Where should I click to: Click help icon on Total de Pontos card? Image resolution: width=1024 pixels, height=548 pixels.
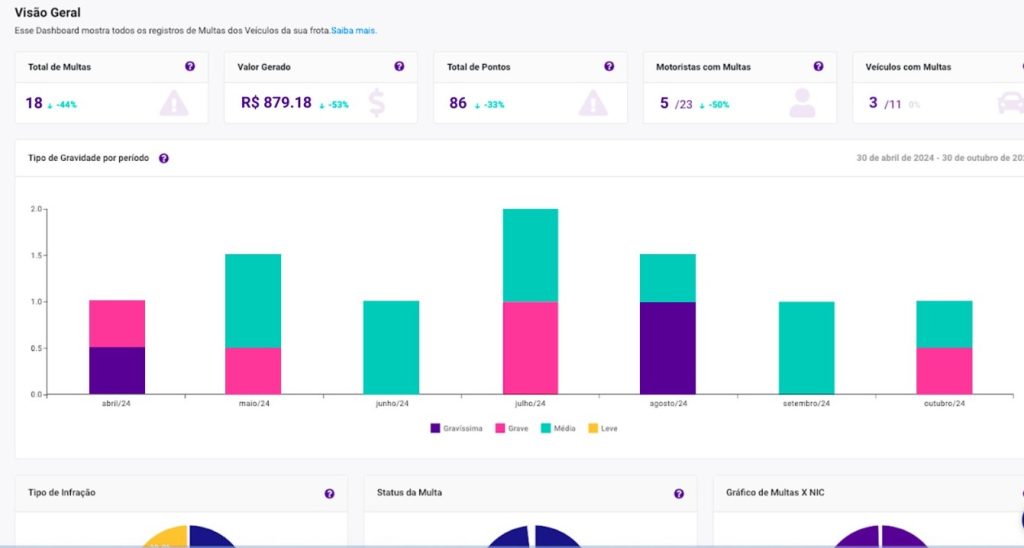point(609,66)
